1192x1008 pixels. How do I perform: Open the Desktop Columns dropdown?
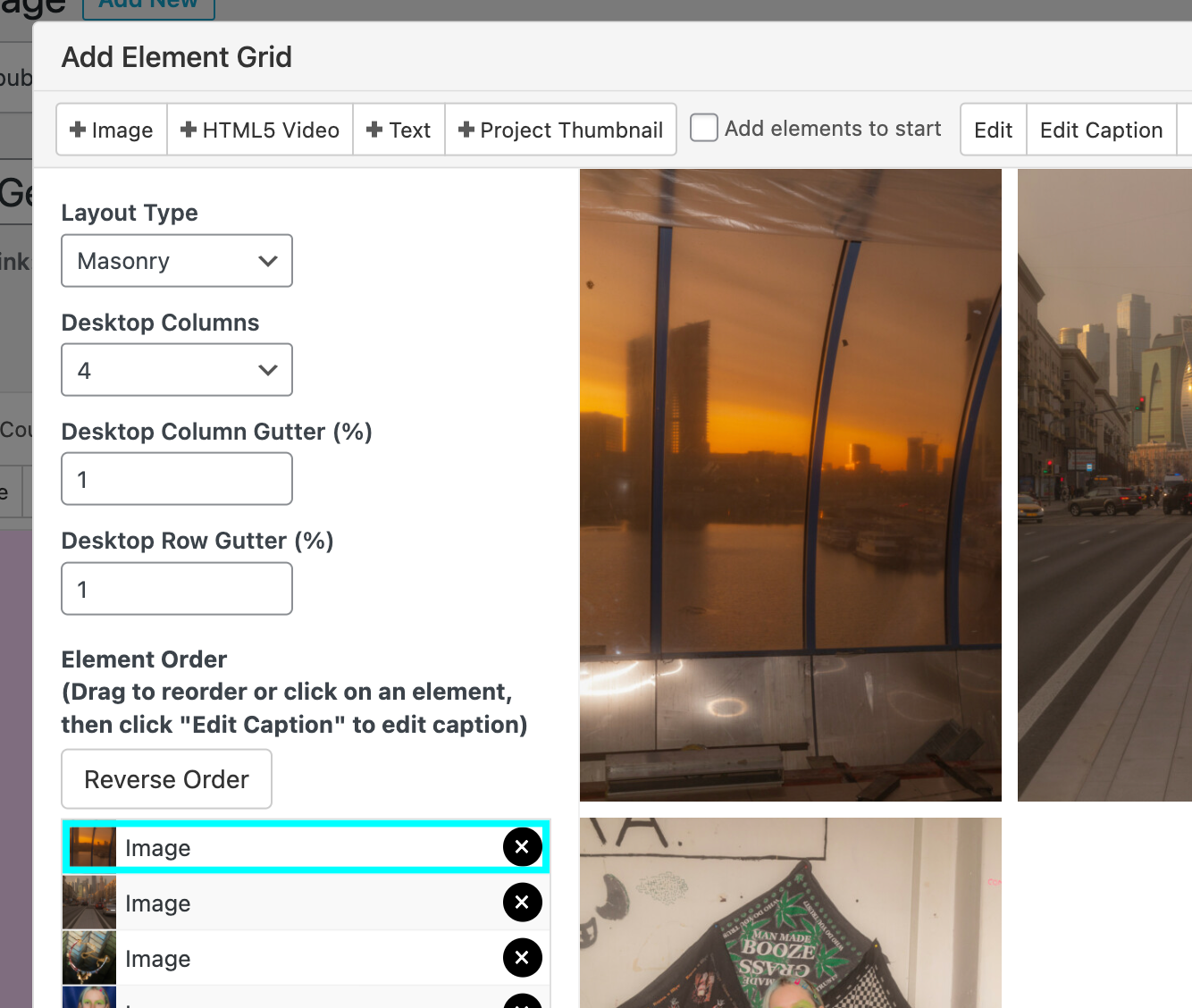[x=177, y=370]
